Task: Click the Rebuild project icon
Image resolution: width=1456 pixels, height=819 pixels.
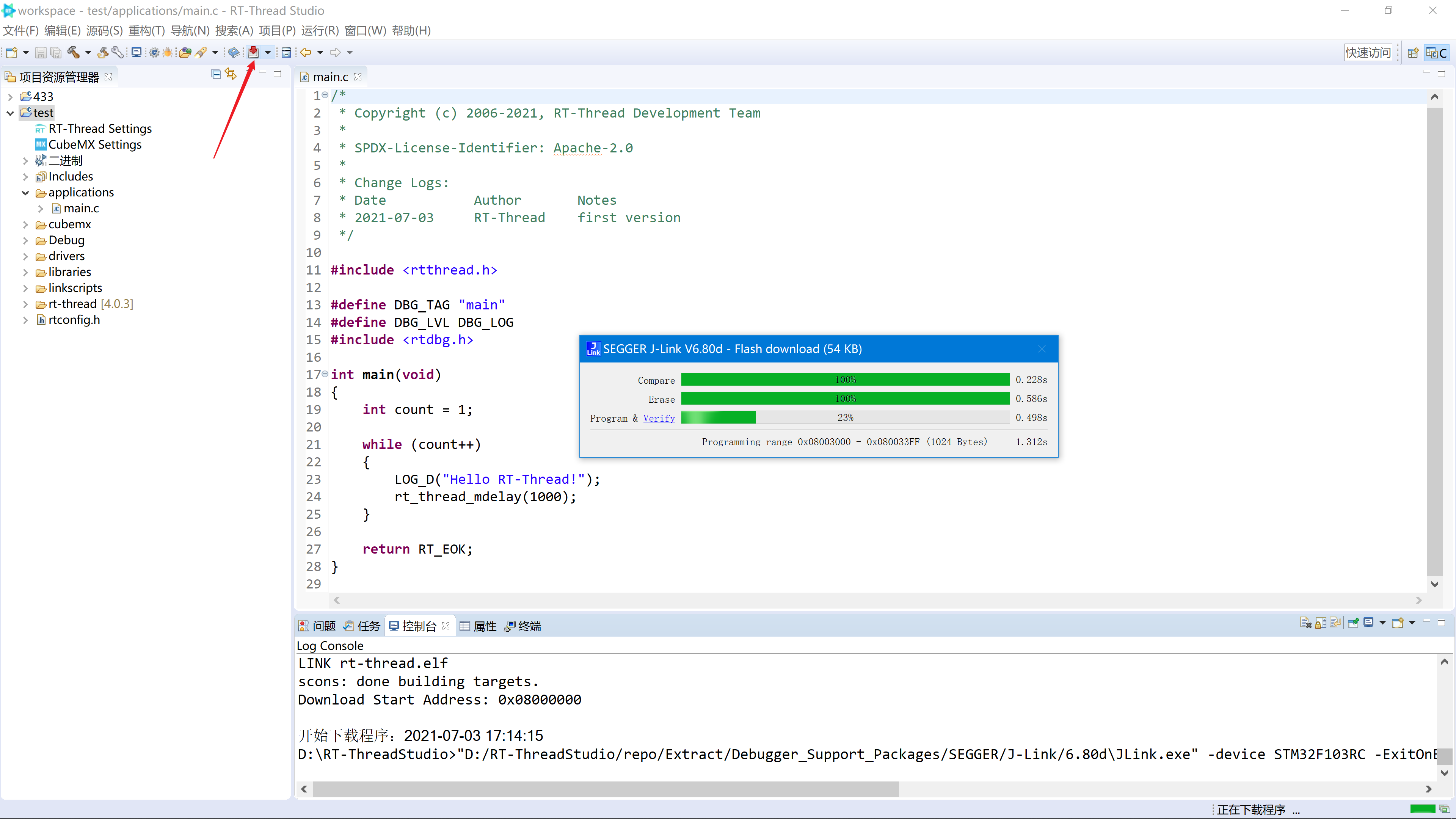Action: (x=103, y=53)
